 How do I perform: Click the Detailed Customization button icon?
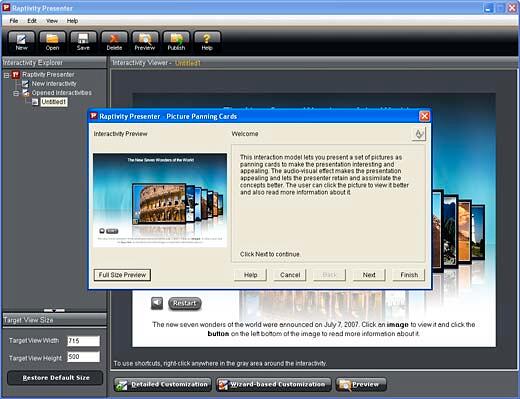122,385
